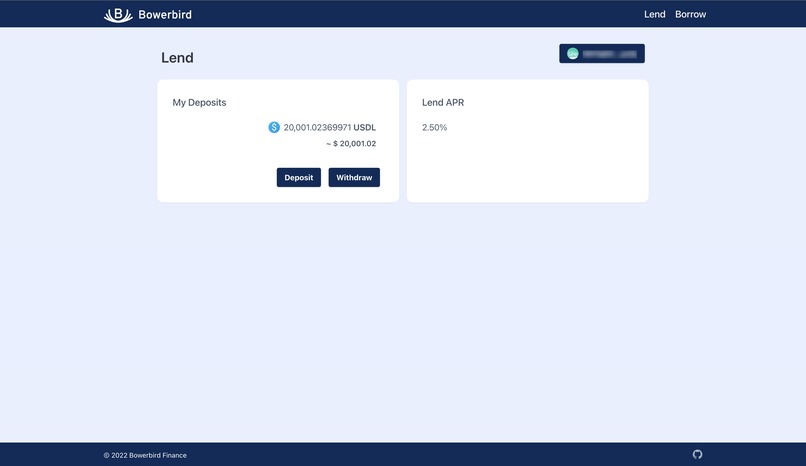Open the Lend navigation item
This screenshot has height=466, width=806.
[x=654, y=14]
